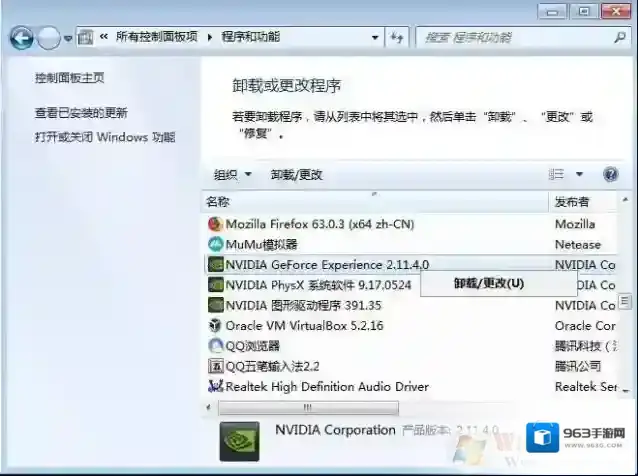Open the 组织 dropdown menu
Screen dimensions: 638x476
pos(233,174)
